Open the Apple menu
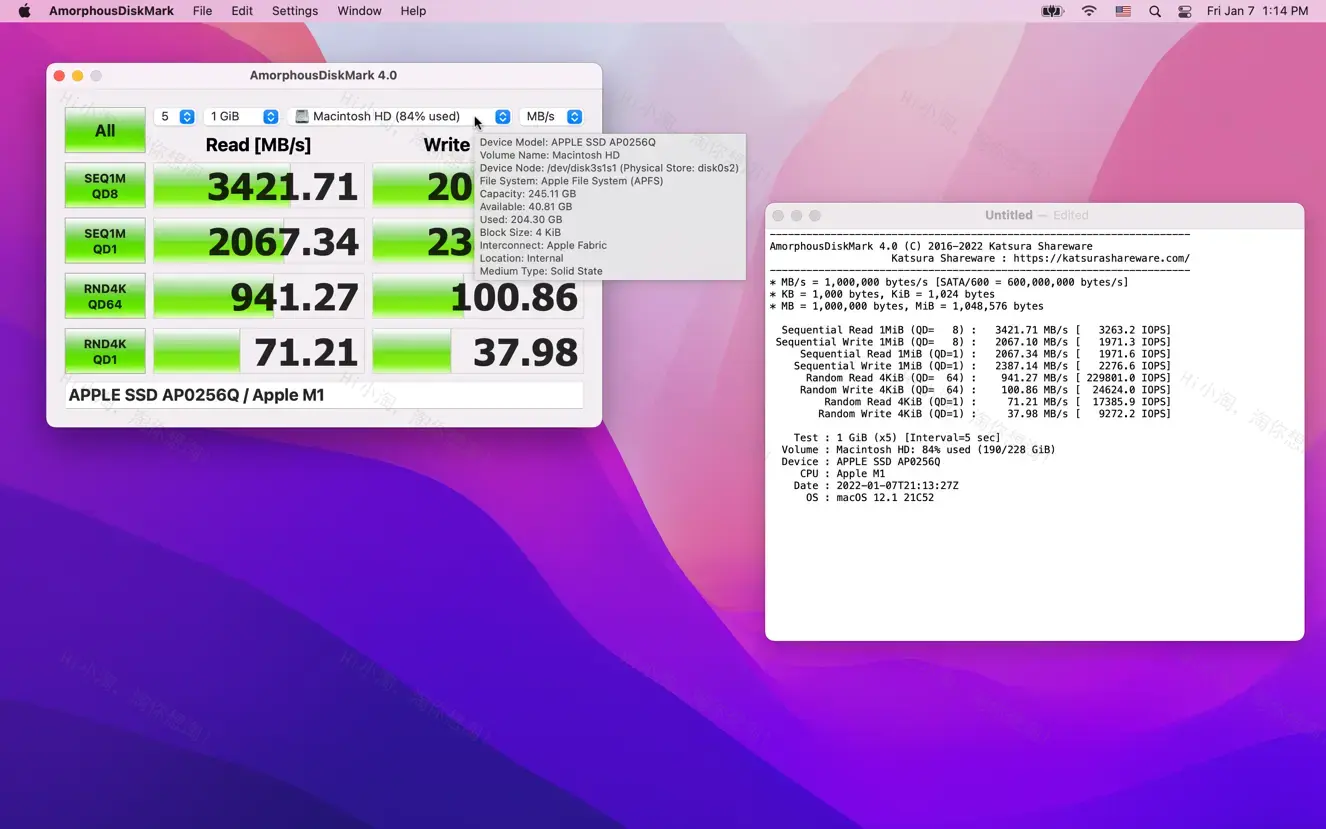 22,11
